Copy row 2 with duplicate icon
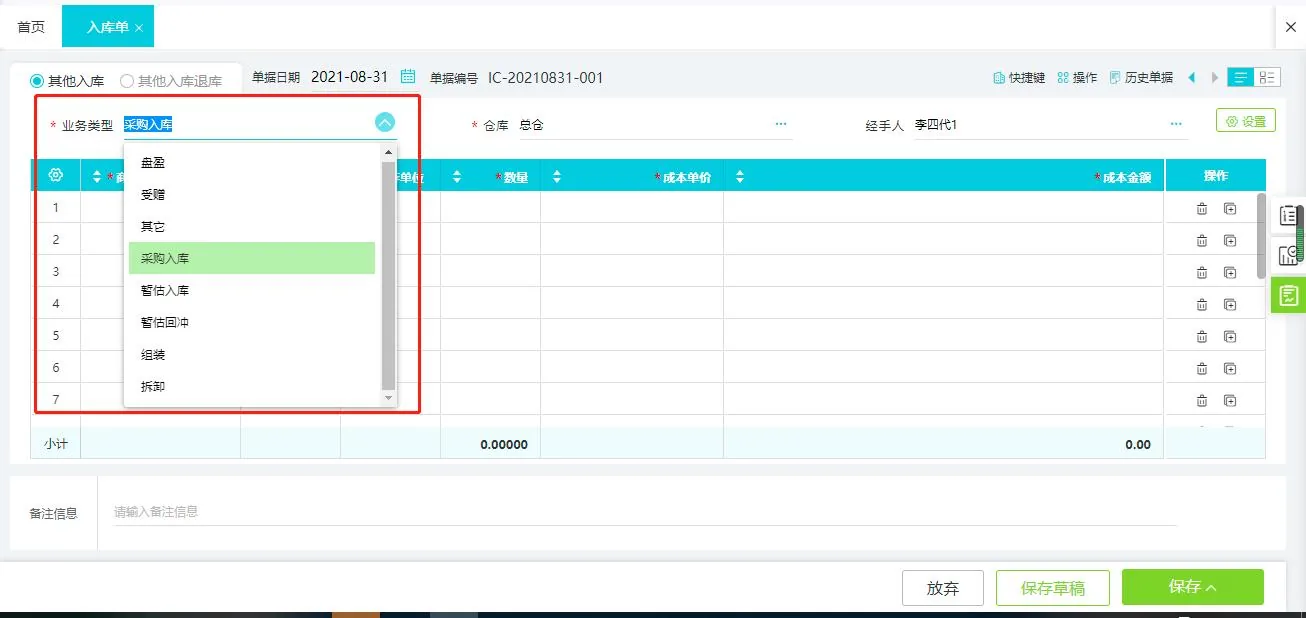The width and height of the screenshot is (1306, 618). [1230, 240]
